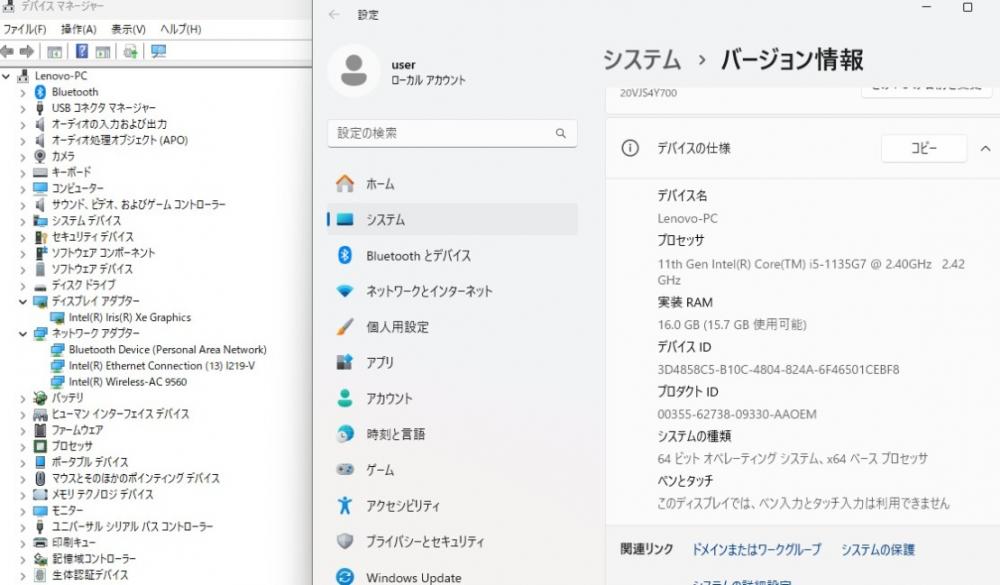Go back using the Settings back arrow
Viewport: 1000px width, 585px height.
click(334, 15)
